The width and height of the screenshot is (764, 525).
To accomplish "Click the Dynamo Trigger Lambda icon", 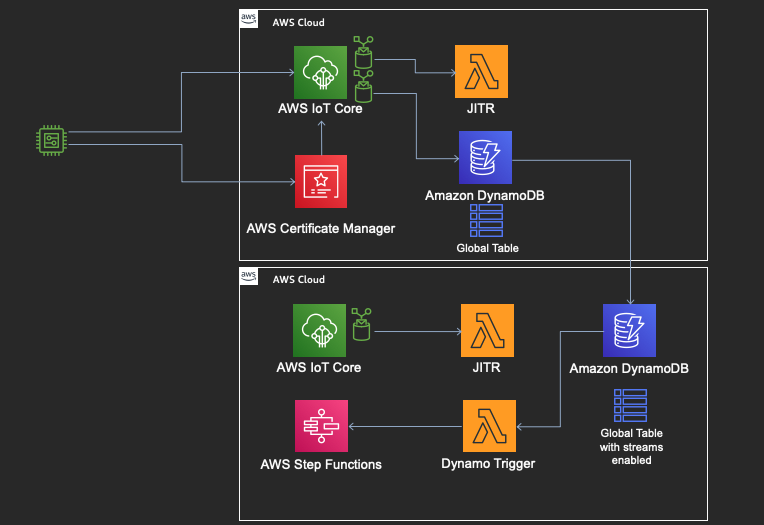I will tap(489, 426).
